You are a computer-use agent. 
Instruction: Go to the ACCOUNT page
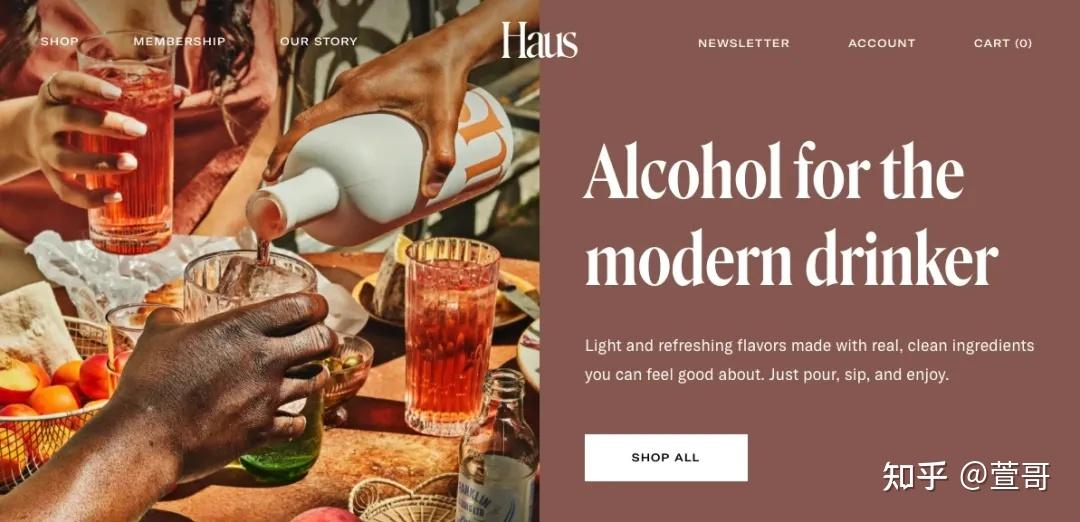click(882, 43)
